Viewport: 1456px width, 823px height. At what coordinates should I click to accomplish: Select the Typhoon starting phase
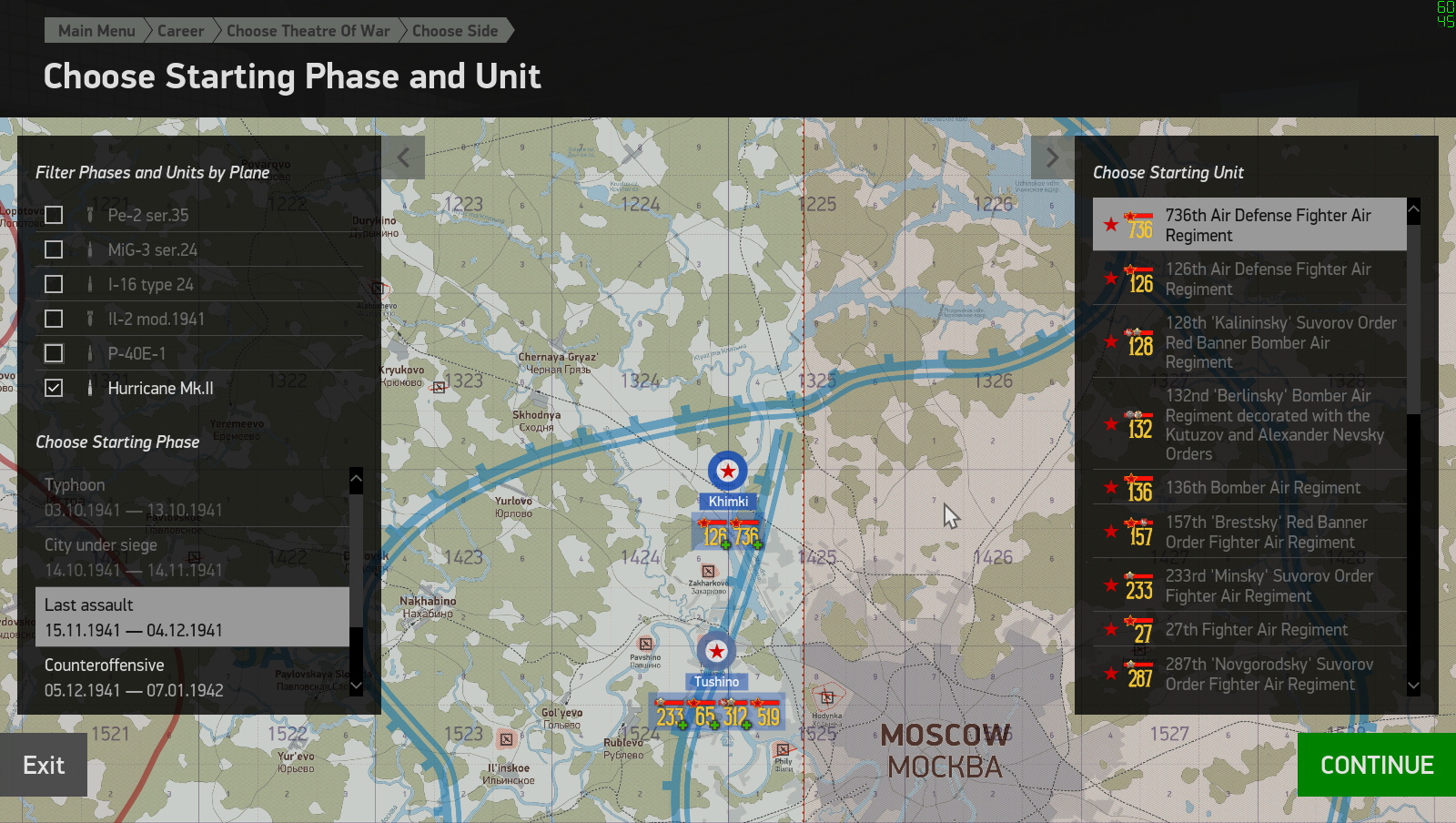point(192,497)
